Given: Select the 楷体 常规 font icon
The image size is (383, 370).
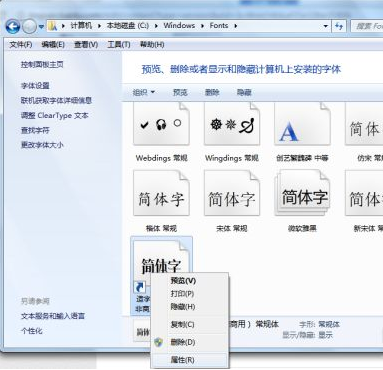Looking at the screenshot, I should click(161, 193).
